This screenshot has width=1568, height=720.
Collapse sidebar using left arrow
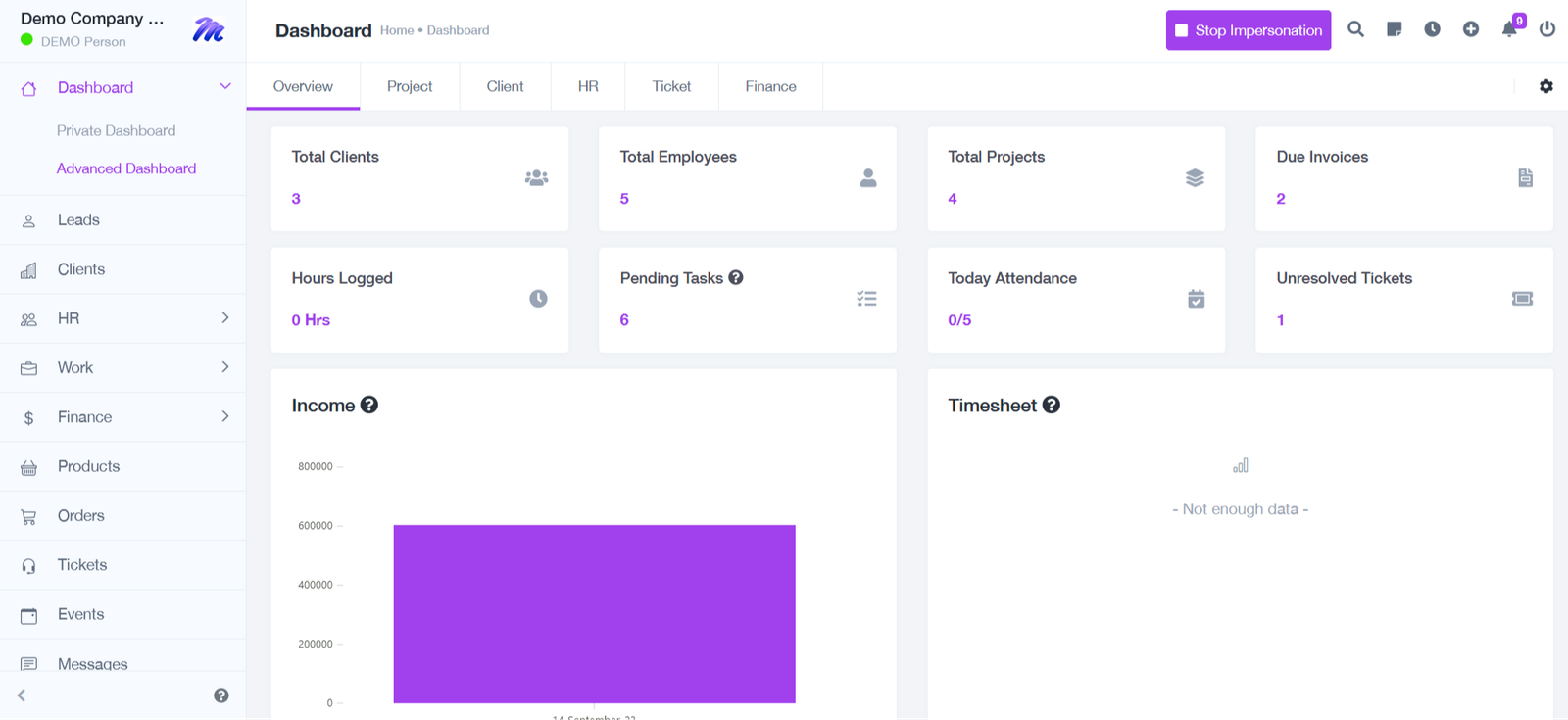(22, 696)
